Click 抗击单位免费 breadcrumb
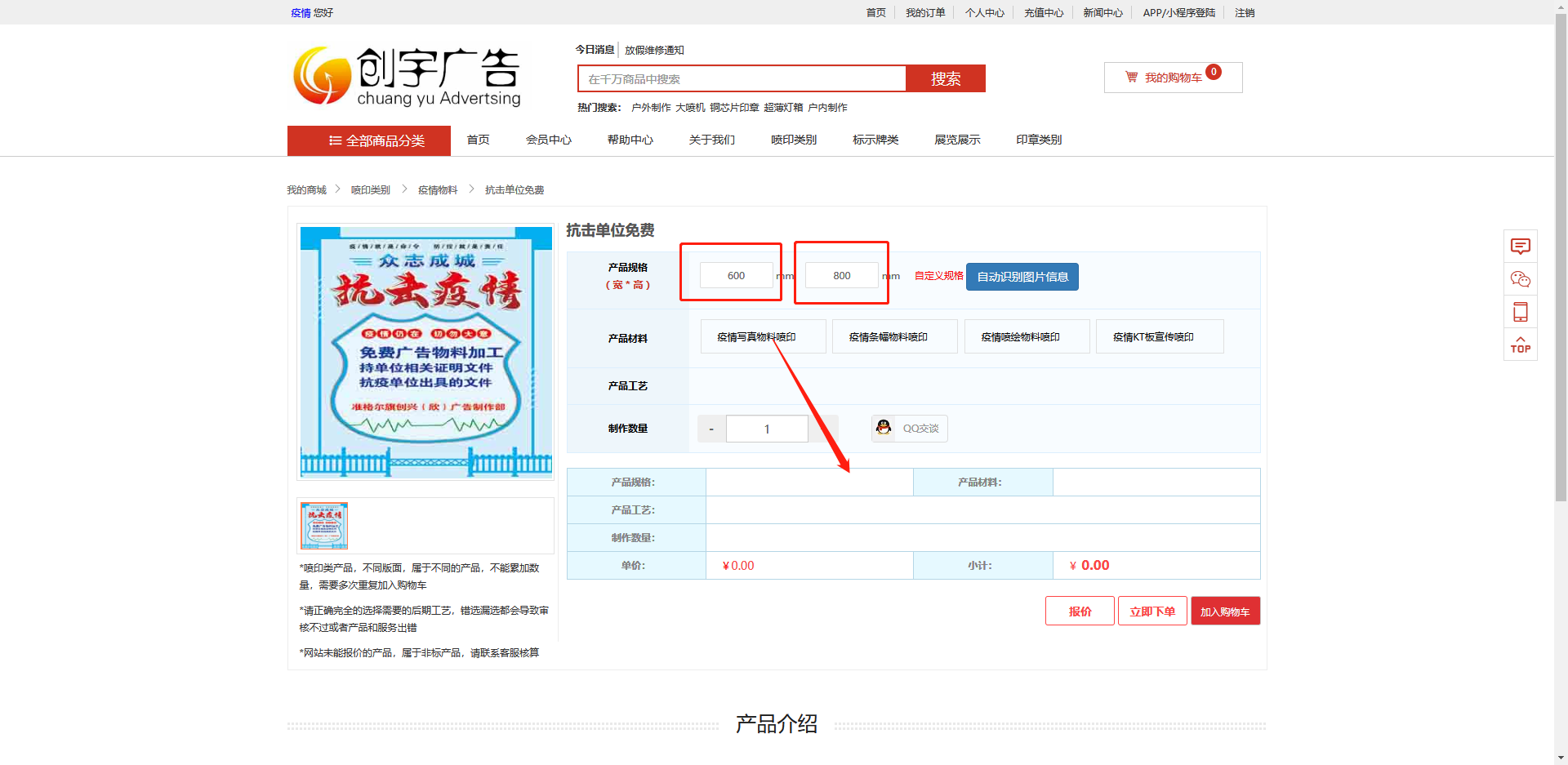This screenshot has height=765, width=1568. 514,189
